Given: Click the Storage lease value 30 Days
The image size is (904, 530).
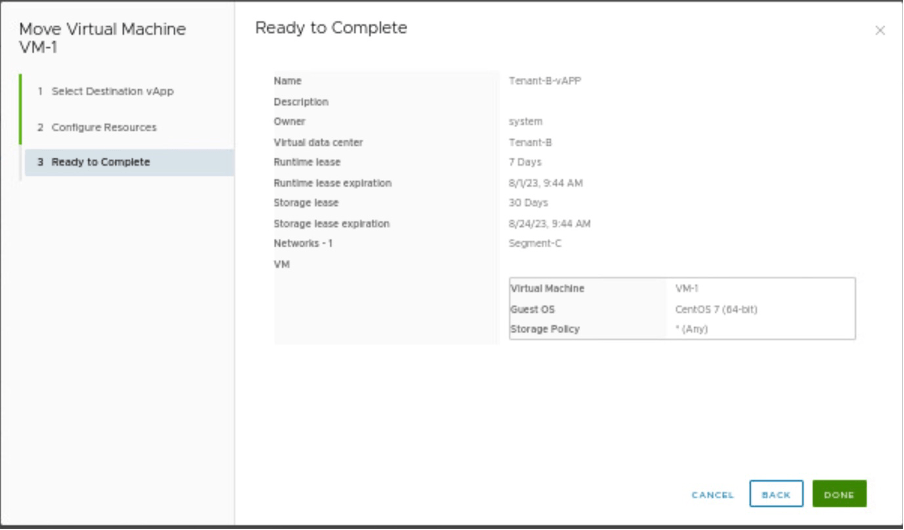Looking at the screenshot, I should tap(528, 203).
